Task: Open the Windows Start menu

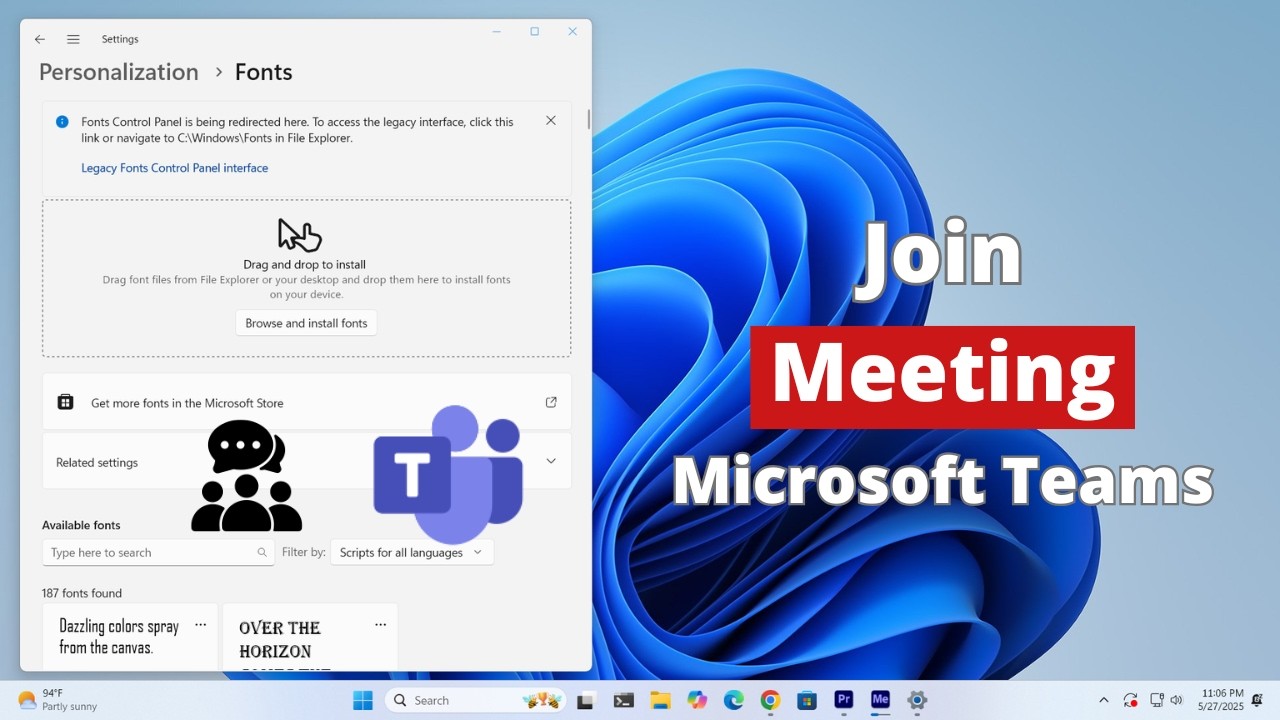Action: [x=363, y=700]
